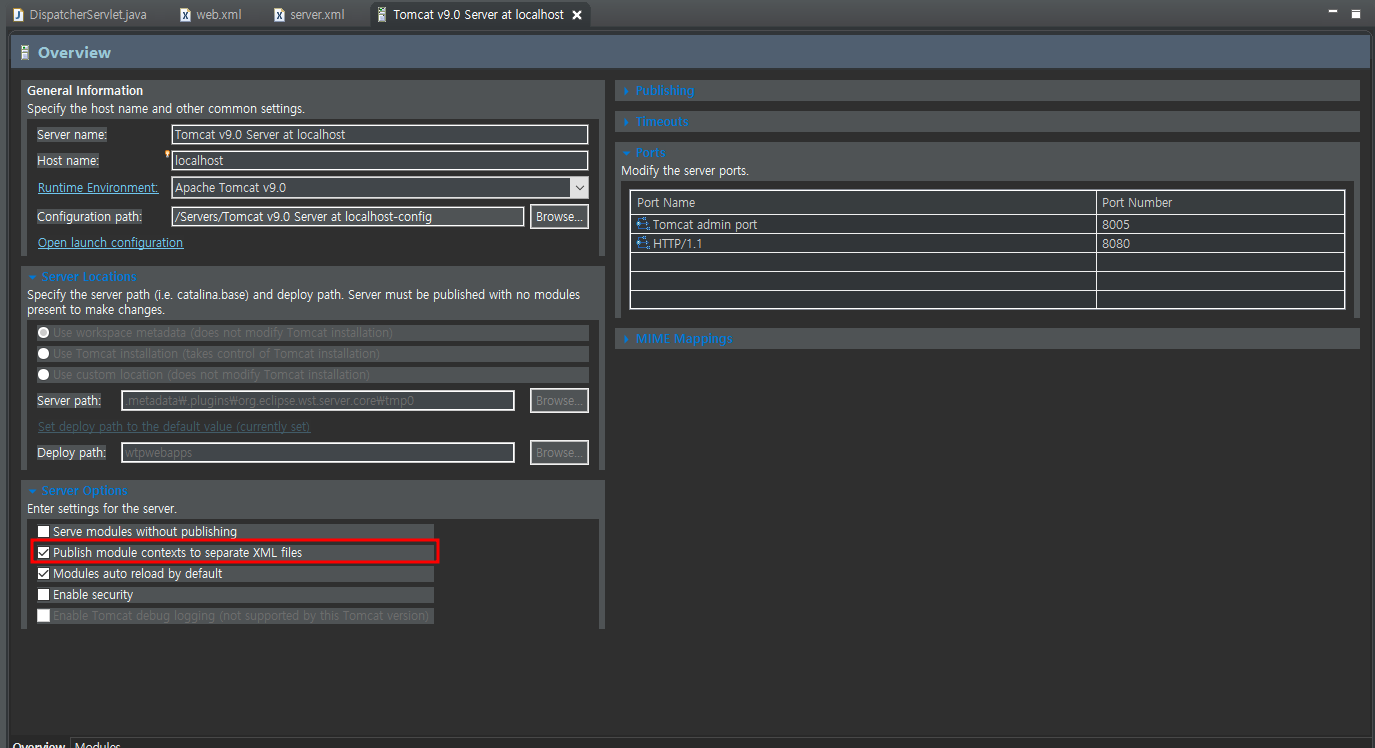
Task: Uncheck Publish module contexts to separate XML files
Action: (x=43, y=552)
